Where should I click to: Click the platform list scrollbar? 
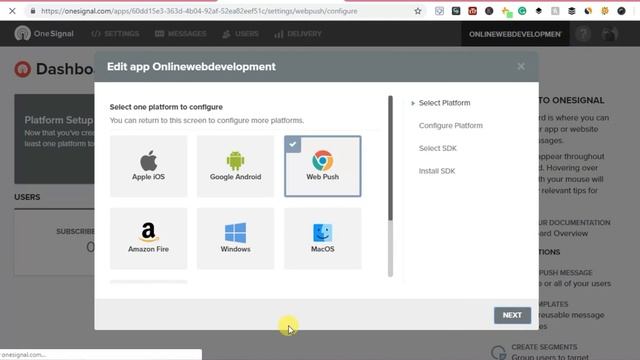pyautogui.click(x=390, y=159)
